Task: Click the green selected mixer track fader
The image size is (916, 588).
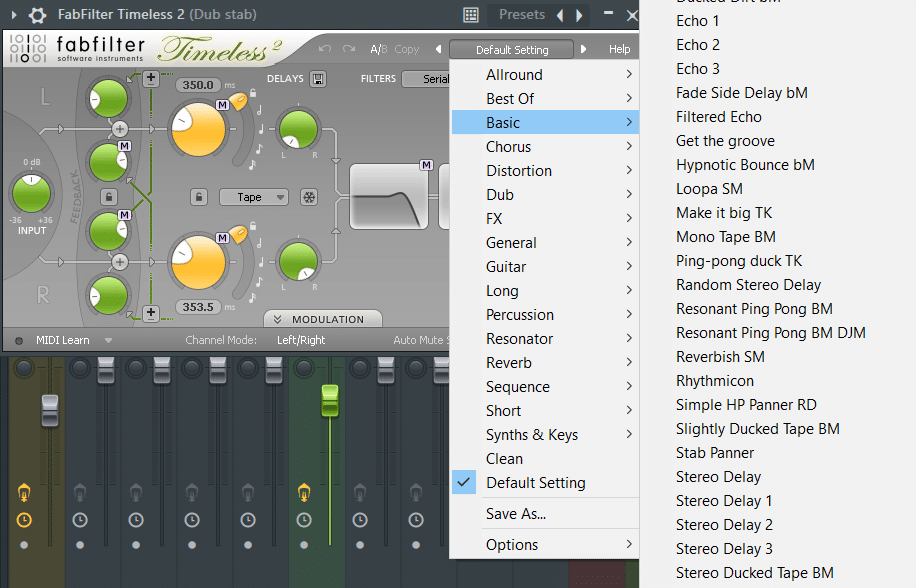Action: click(x=330, y=401)
